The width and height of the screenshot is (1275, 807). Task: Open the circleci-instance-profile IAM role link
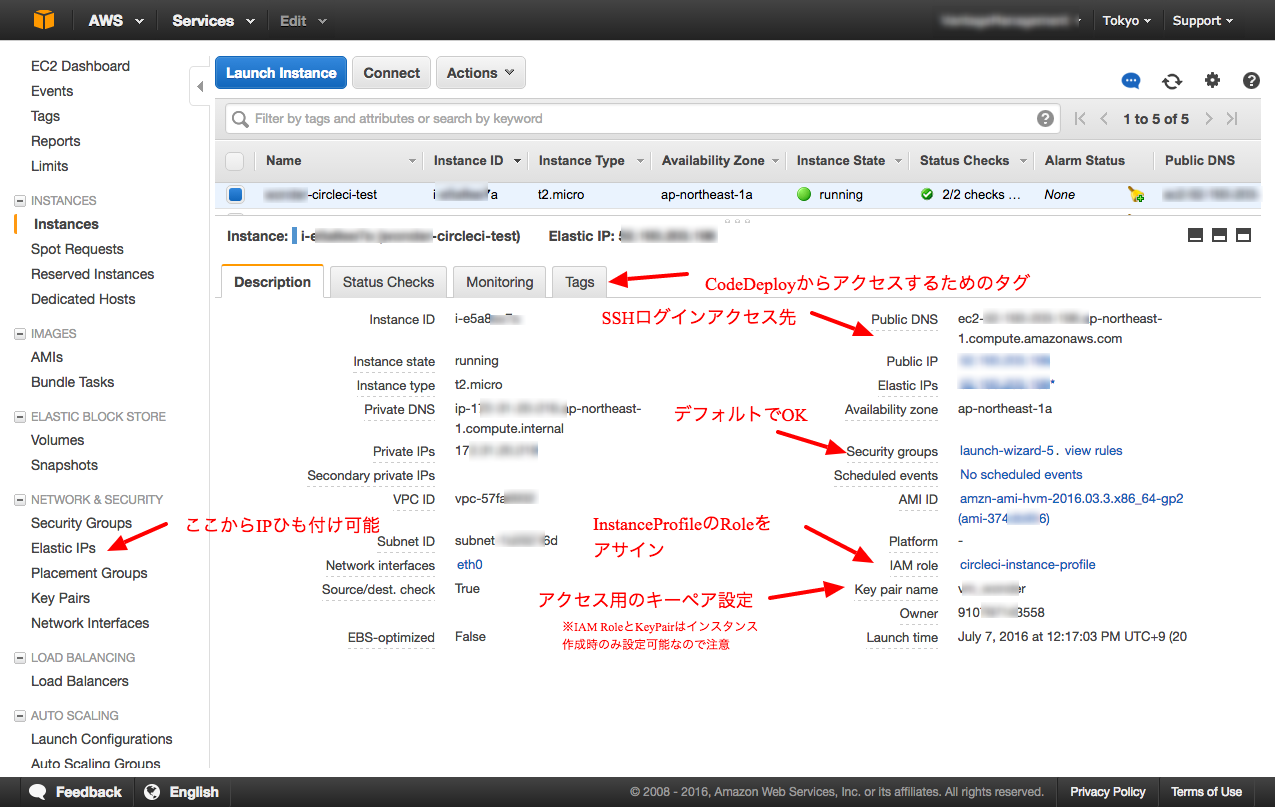[1026, 564]
